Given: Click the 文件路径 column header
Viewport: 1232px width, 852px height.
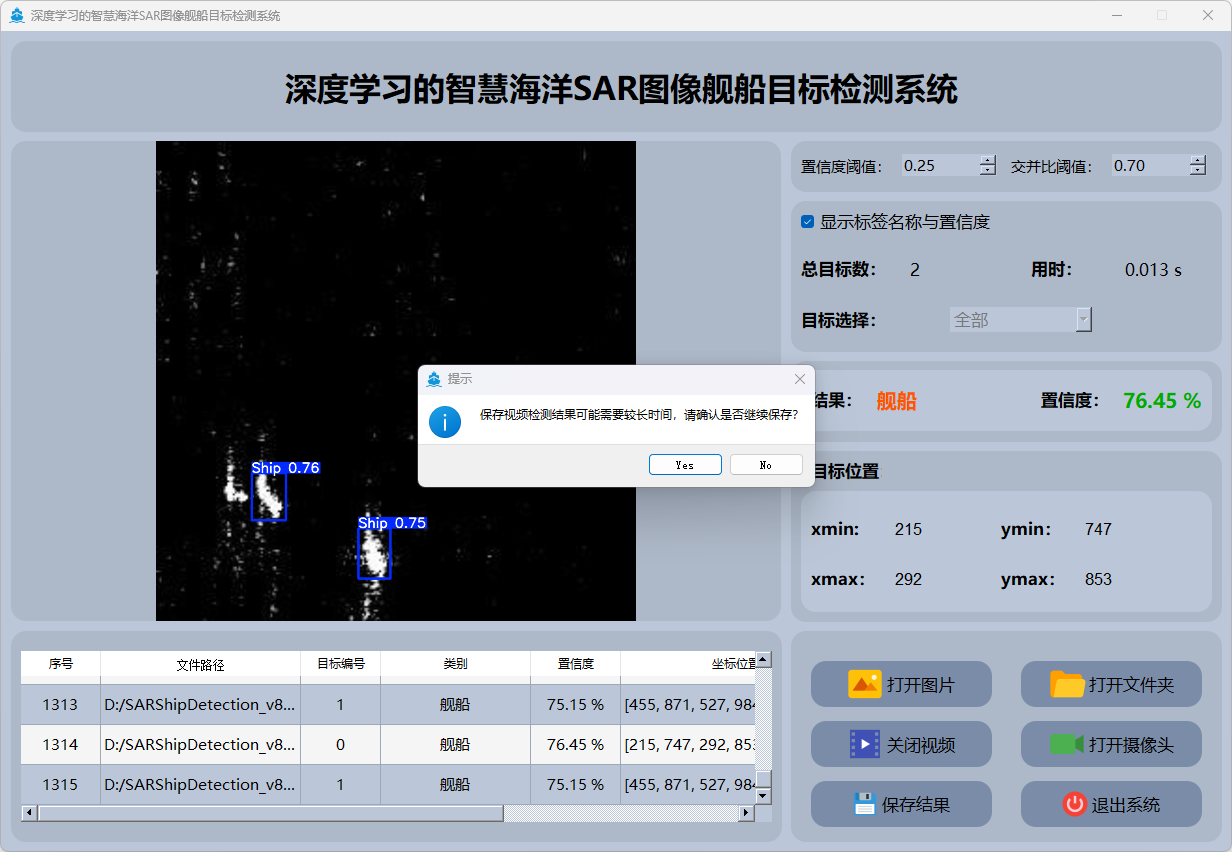Looking at the screenshot, I should pyautogui.click(x=201, y=664).
